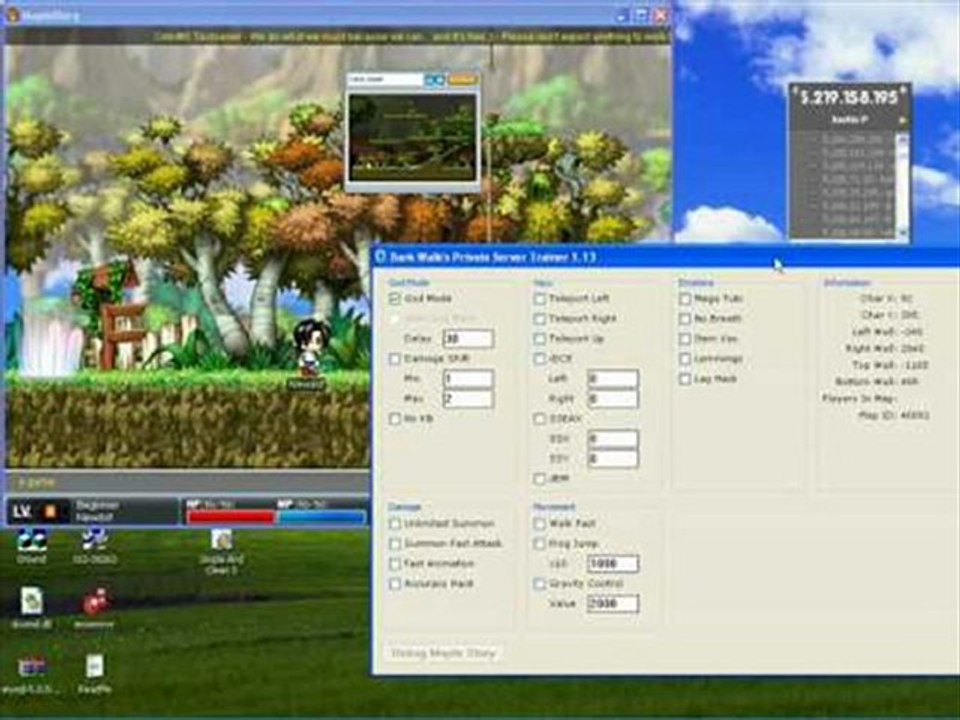
Task: Enable the No Breath checkbox
Action: point(685,319)
